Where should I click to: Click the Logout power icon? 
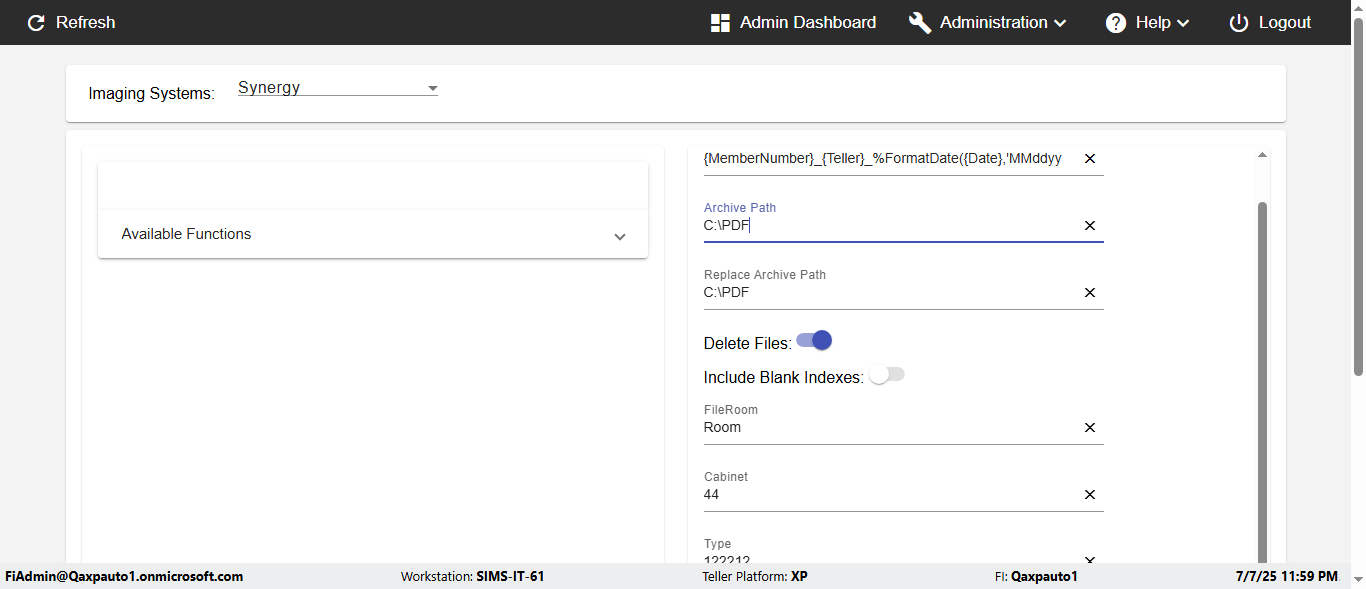click(x=1239, y=23)
